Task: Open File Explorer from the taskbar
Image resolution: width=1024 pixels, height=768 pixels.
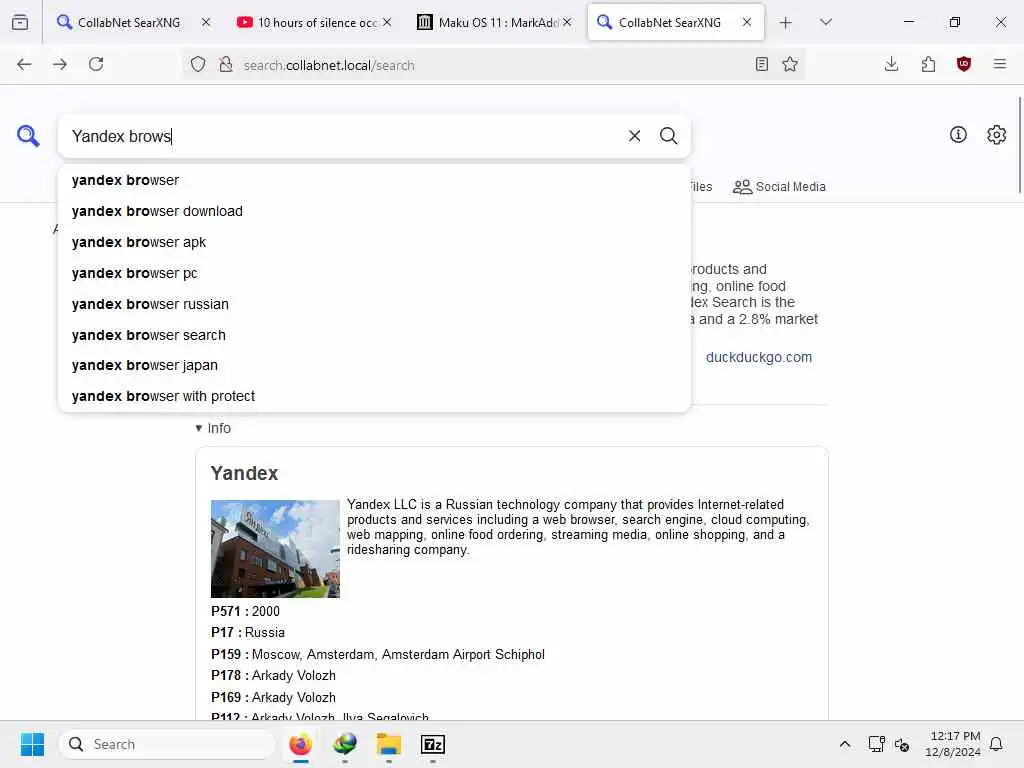Action: coord(389,744)
